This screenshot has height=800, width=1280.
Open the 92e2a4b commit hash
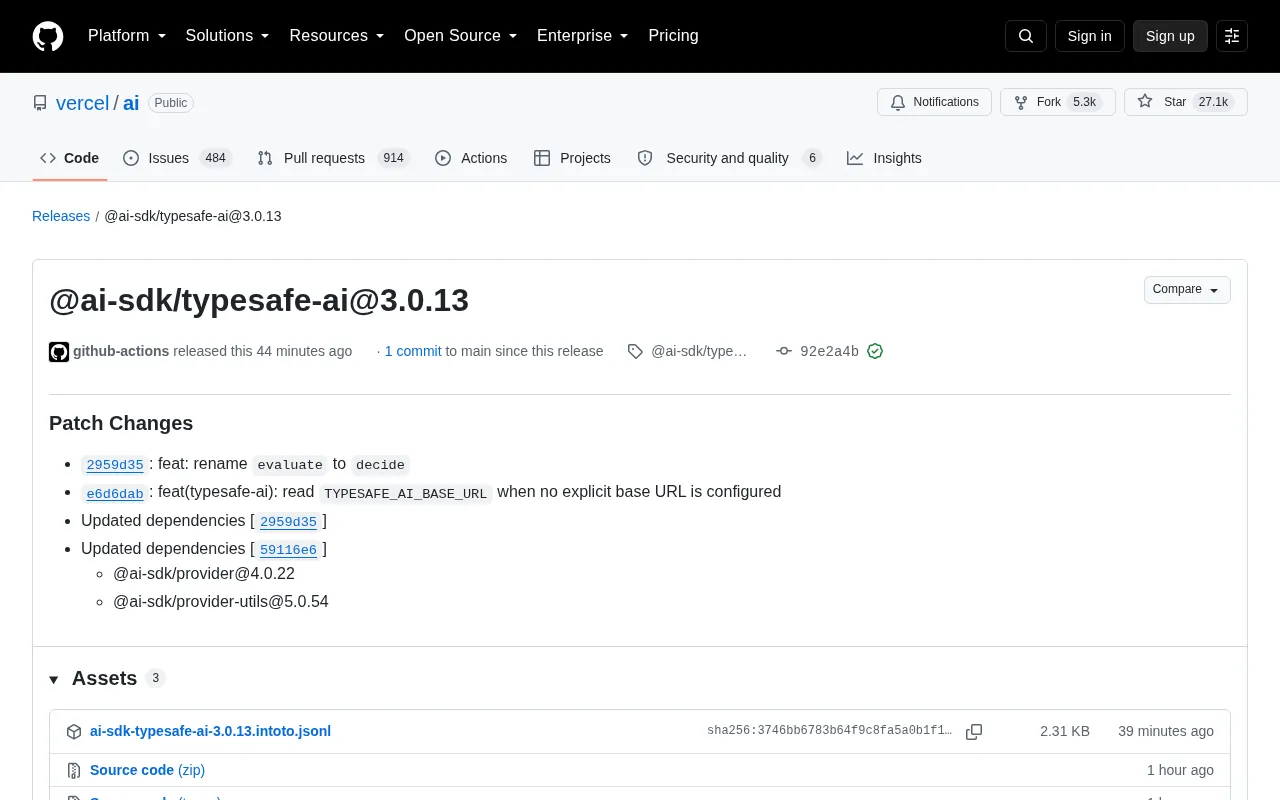point(829,351)
